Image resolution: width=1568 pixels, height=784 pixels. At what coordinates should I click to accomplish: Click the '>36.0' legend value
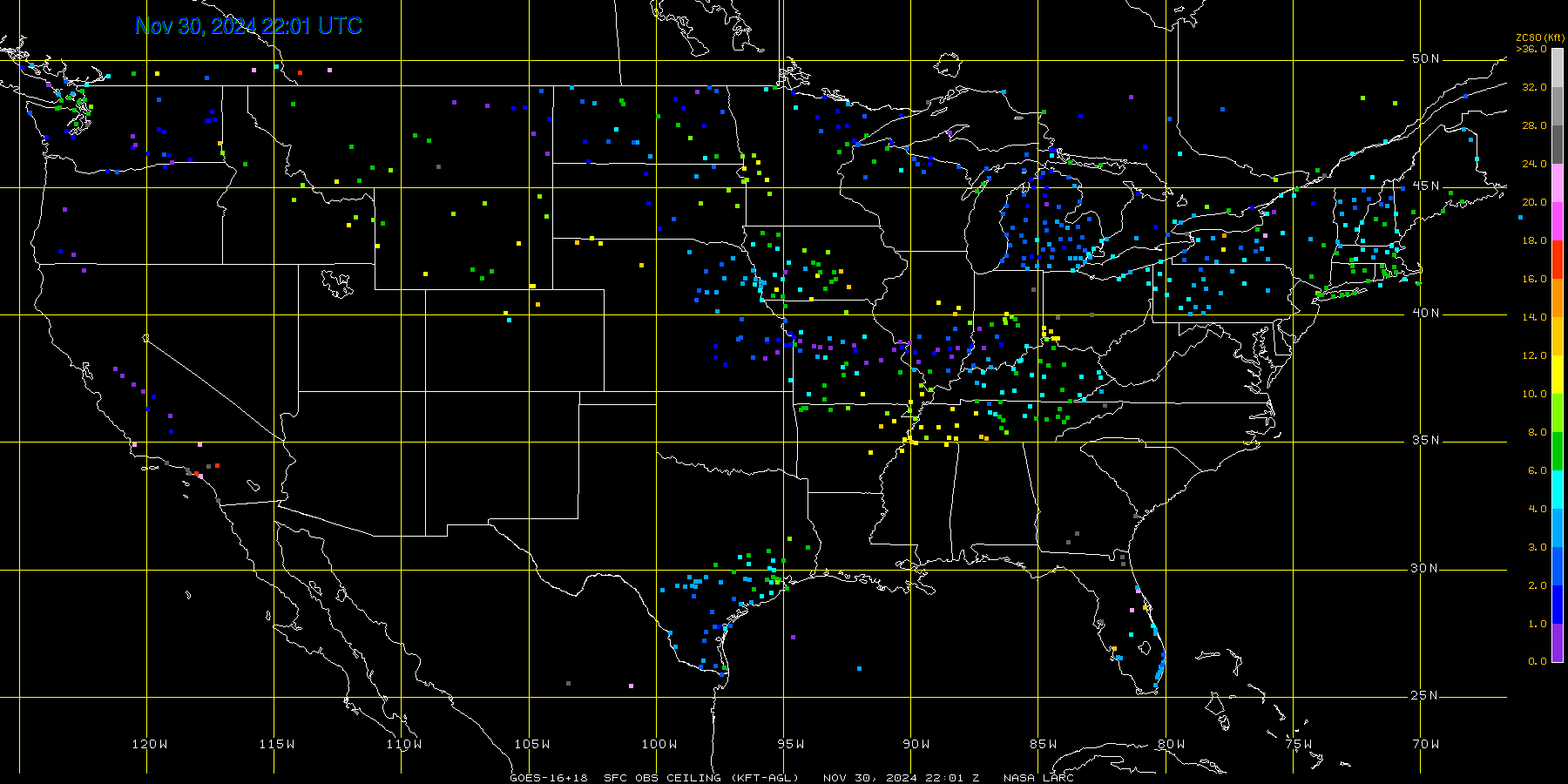coord(1531,49)
